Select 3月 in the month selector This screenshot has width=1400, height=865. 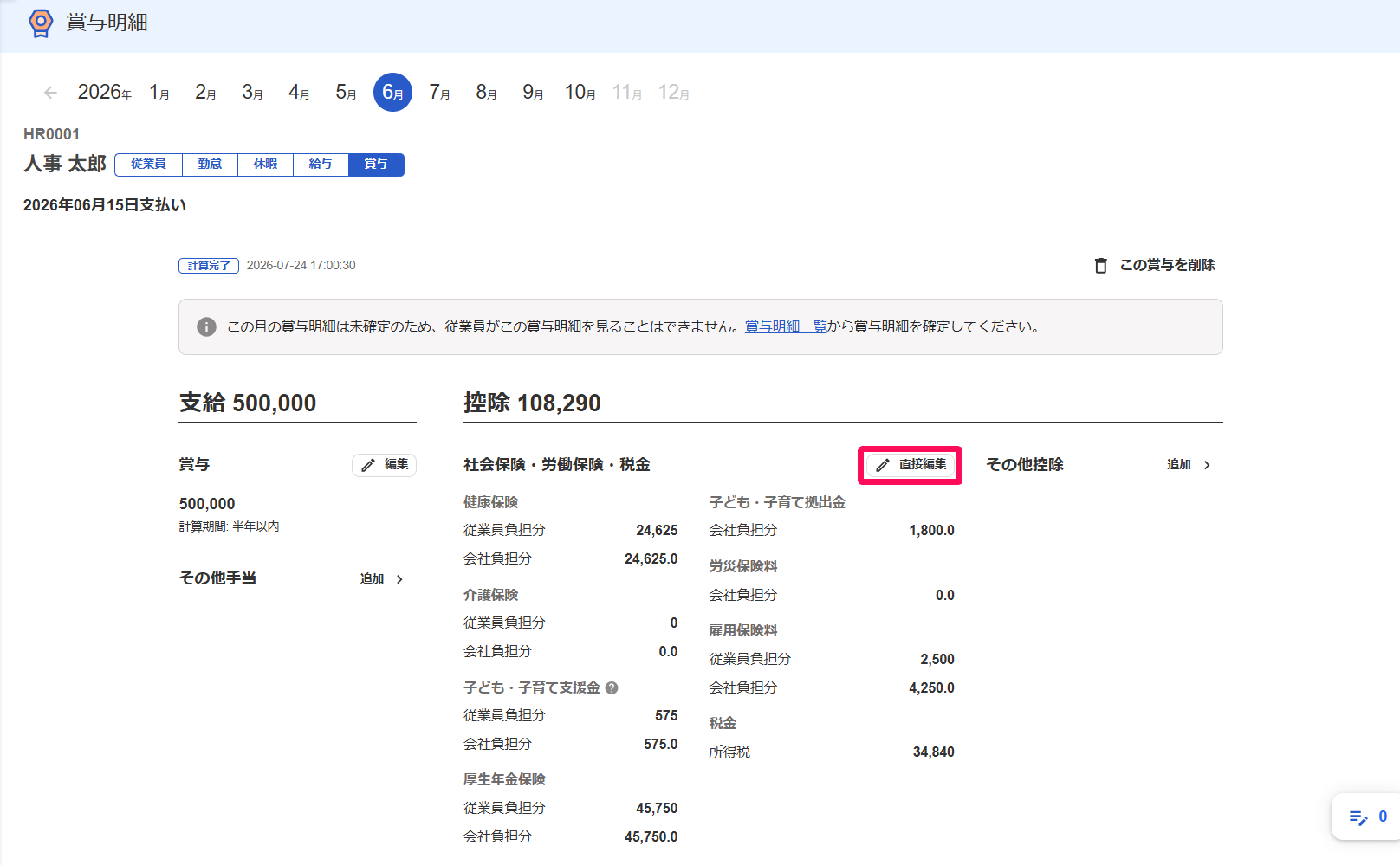252,93
